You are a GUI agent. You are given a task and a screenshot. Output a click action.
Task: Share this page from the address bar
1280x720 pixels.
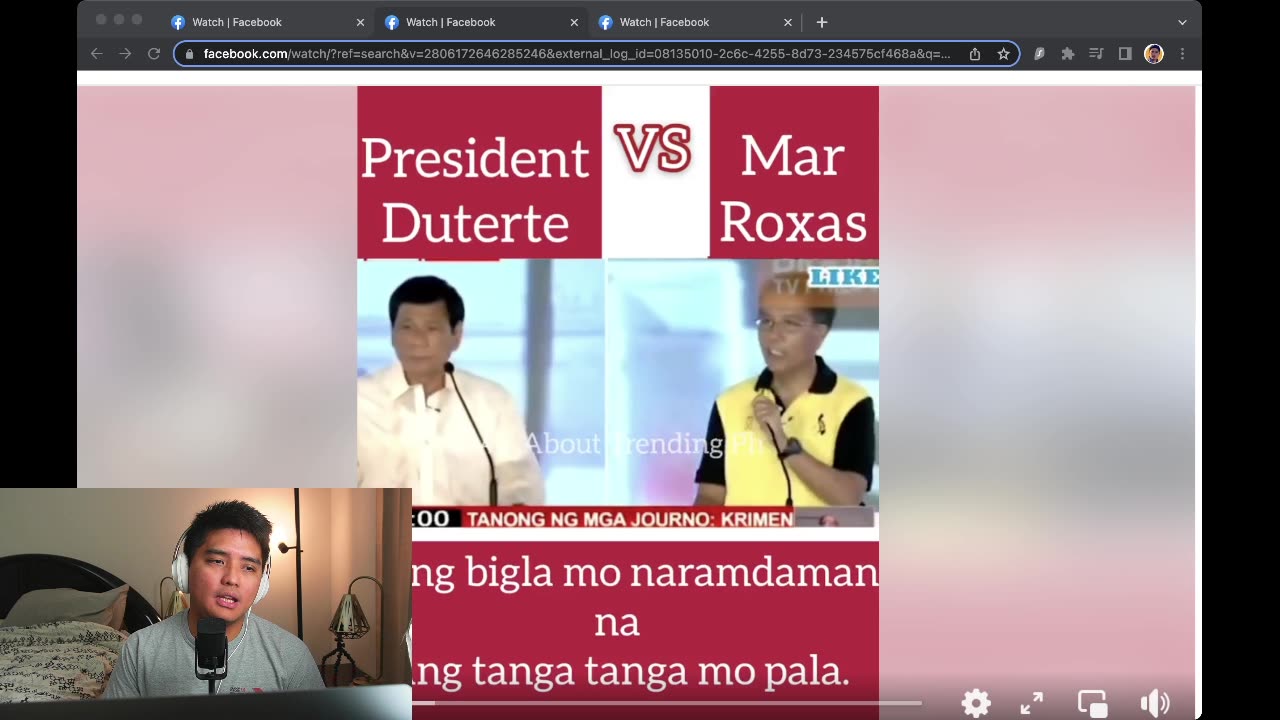tap(975, 54)
